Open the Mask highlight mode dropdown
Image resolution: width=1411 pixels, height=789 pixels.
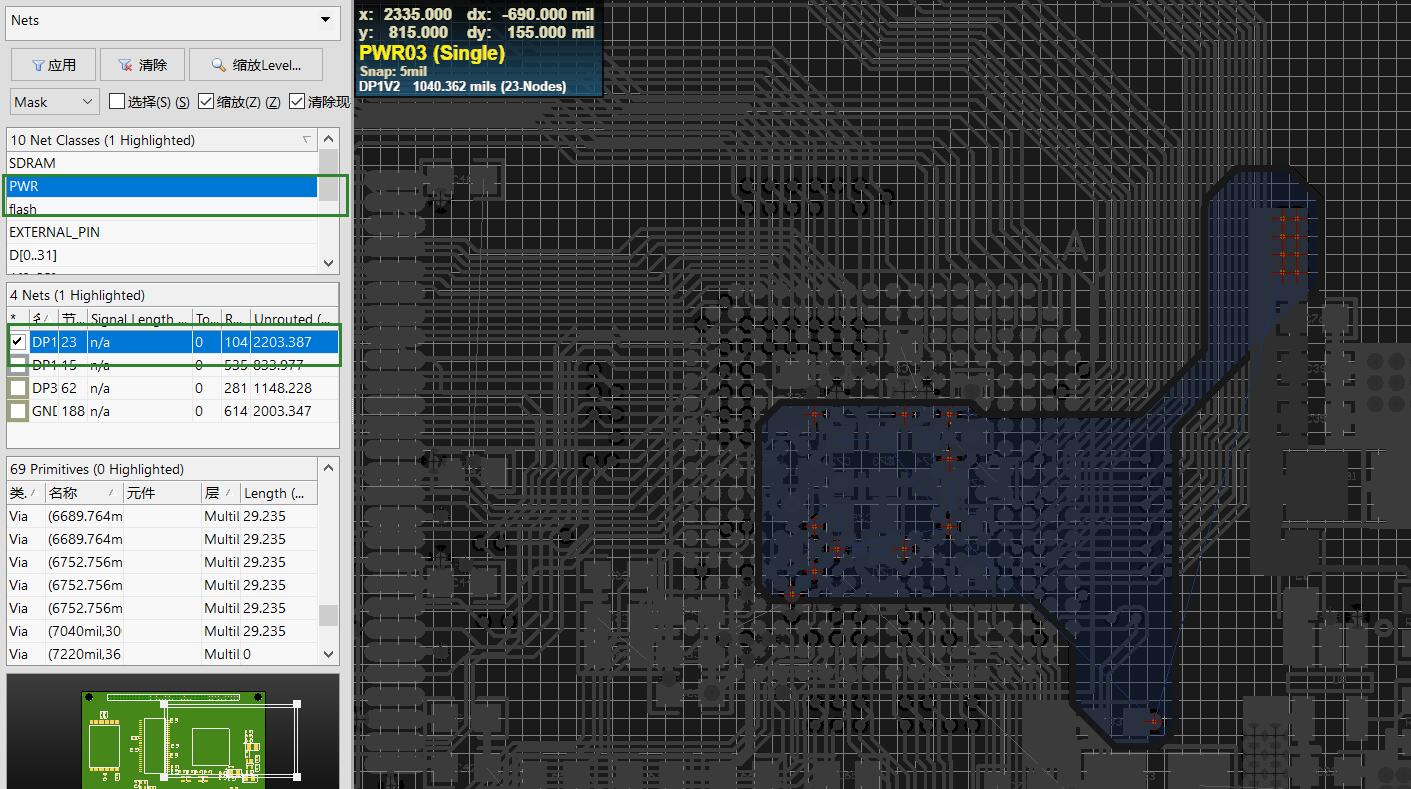[54, 102]
